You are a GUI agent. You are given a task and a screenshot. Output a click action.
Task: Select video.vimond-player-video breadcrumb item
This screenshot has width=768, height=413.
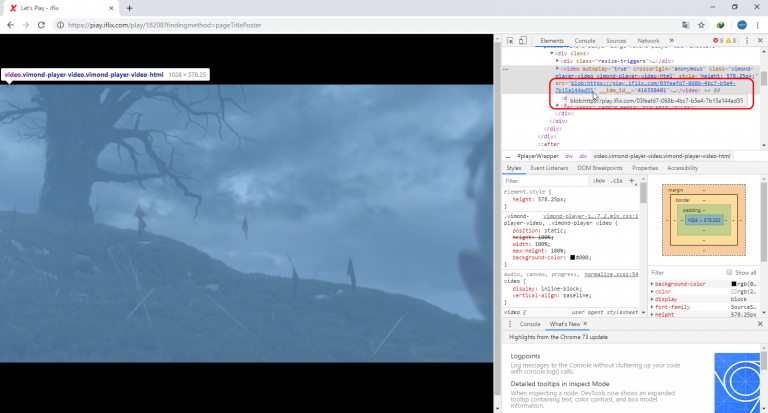(x=662, y=156)
